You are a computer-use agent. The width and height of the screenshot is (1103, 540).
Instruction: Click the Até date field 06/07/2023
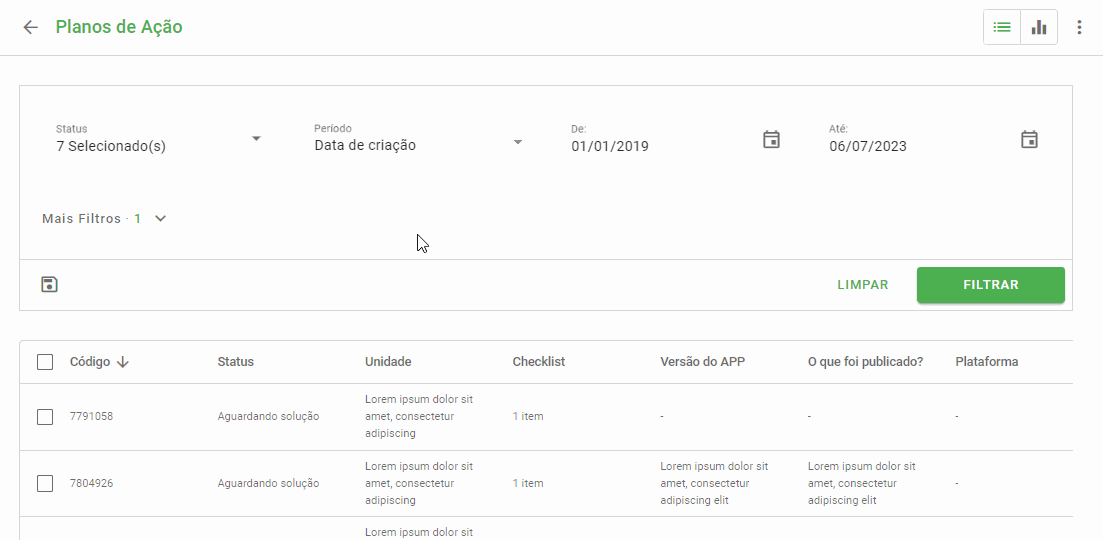(868, 147)
